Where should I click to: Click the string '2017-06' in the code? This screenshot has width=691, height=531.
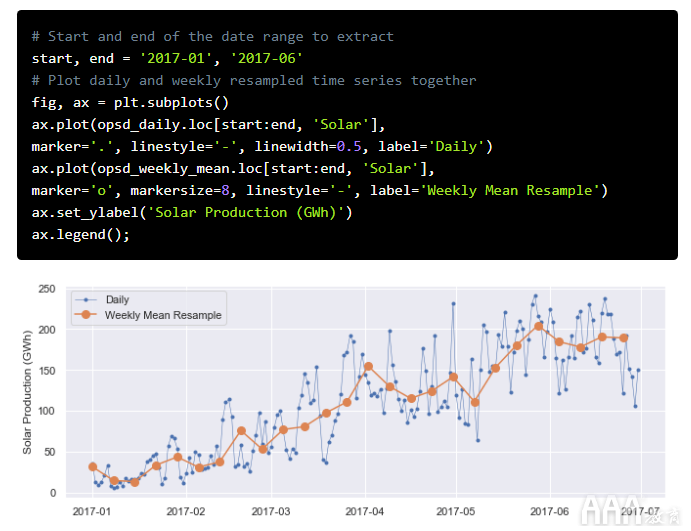point(267,59)
